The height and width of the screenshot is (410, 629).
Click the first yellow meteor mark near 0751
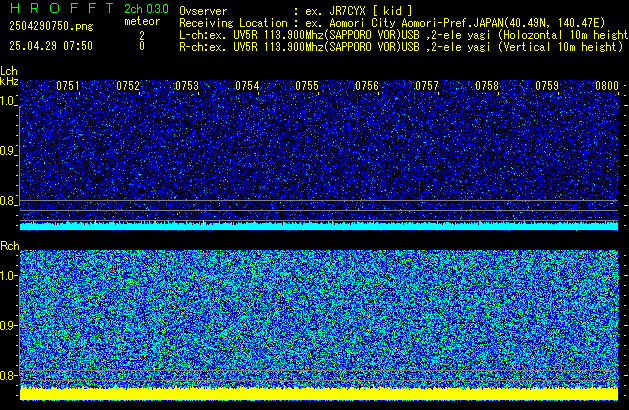[95, 225]
